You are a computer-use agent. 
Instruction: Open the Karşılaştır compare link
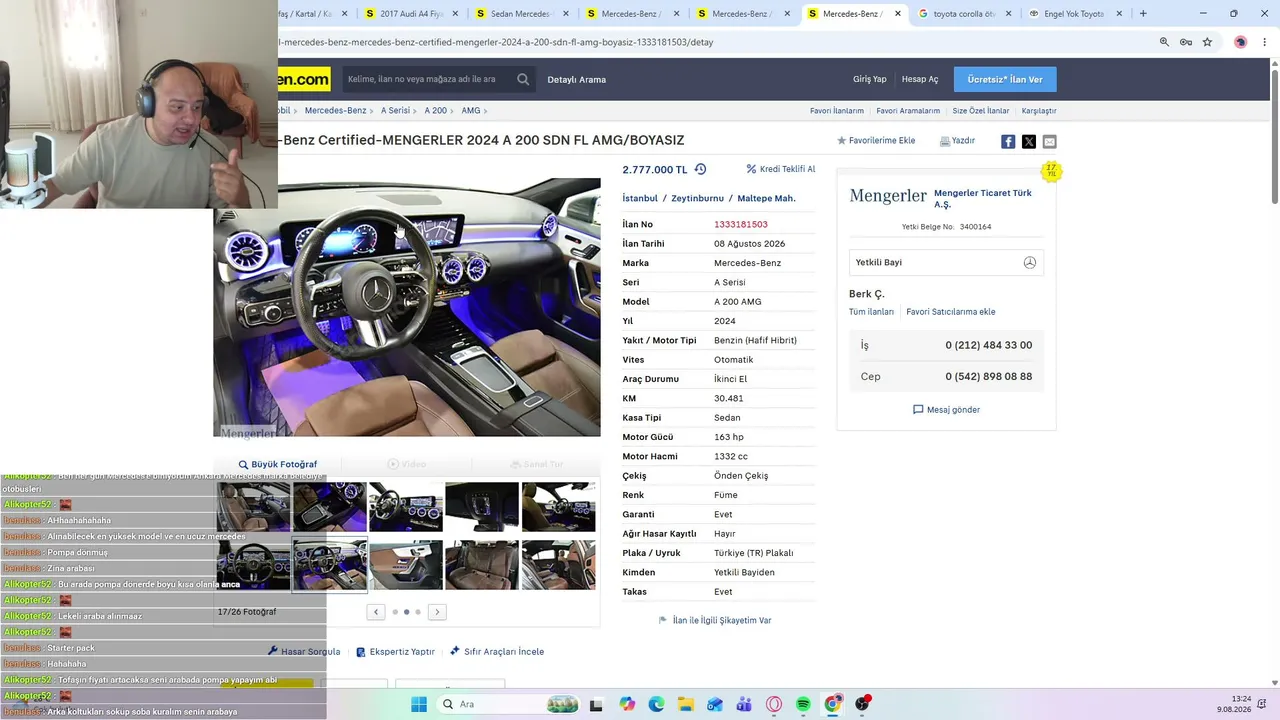[x=1039, y=111]
